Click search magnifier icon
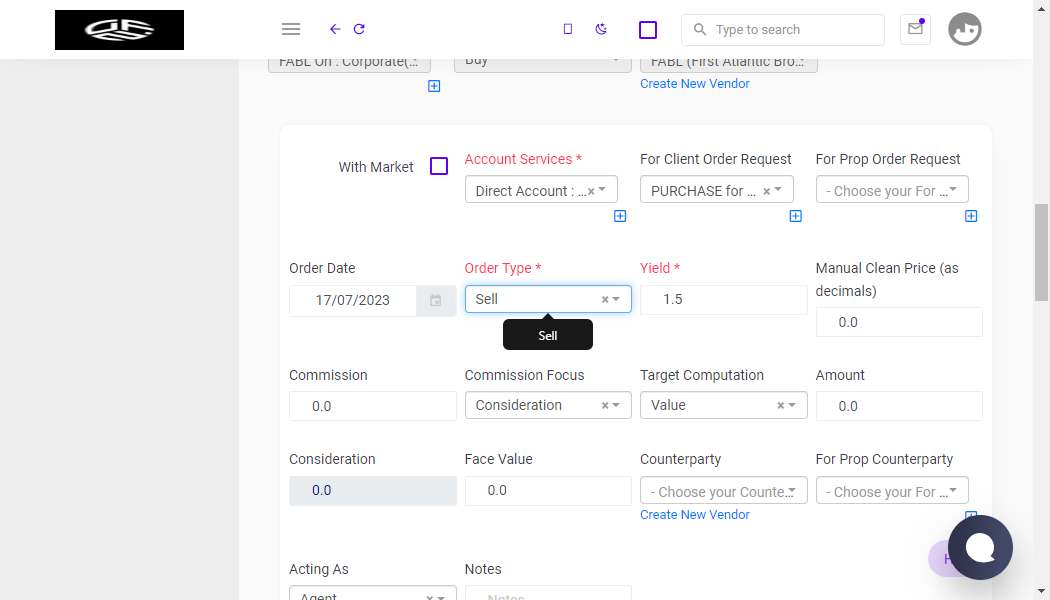1050x600 pixels. 700,29
